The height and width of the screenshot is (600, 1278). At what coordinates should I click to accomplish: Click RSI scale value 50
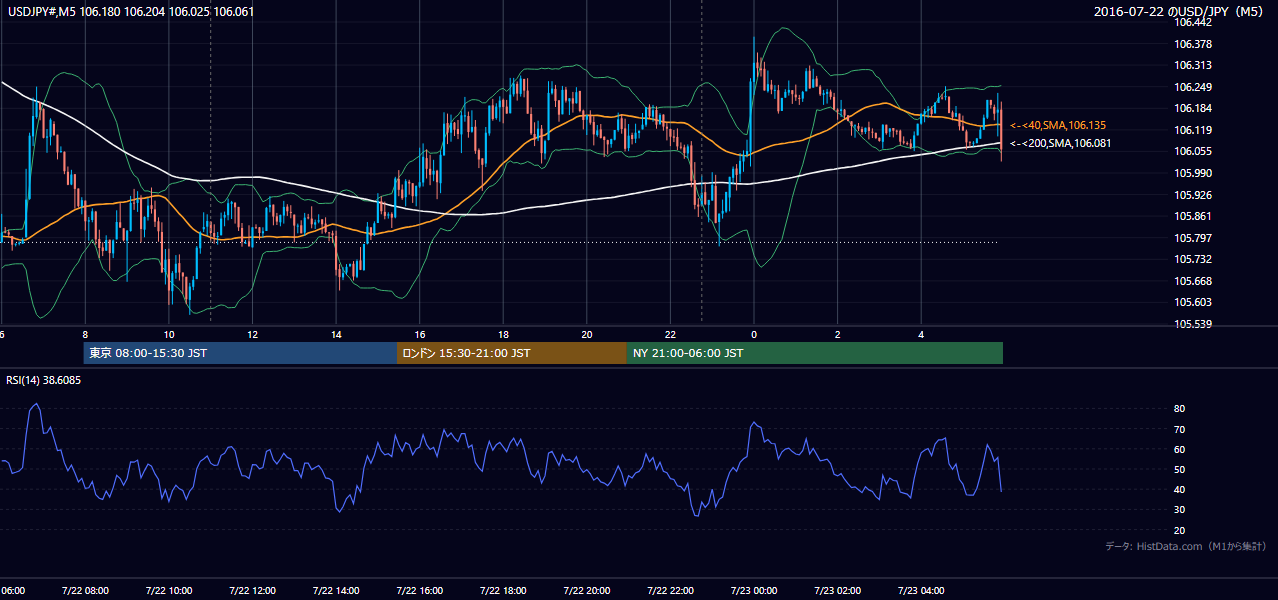1180,469
